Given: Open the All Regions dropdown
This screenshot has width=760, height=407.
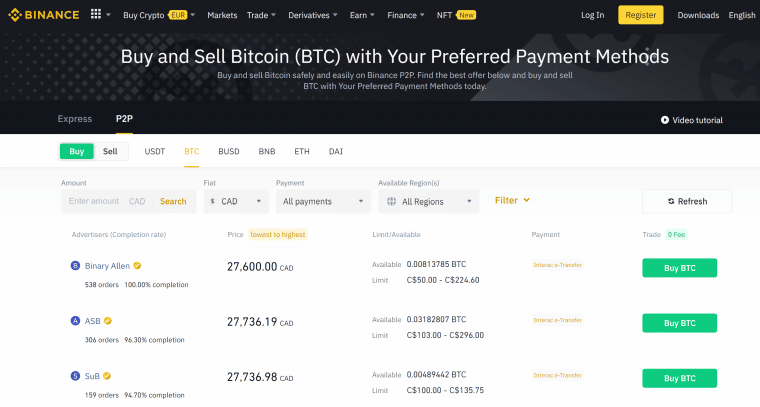Looking at the screenshot, I should (429, 201).
